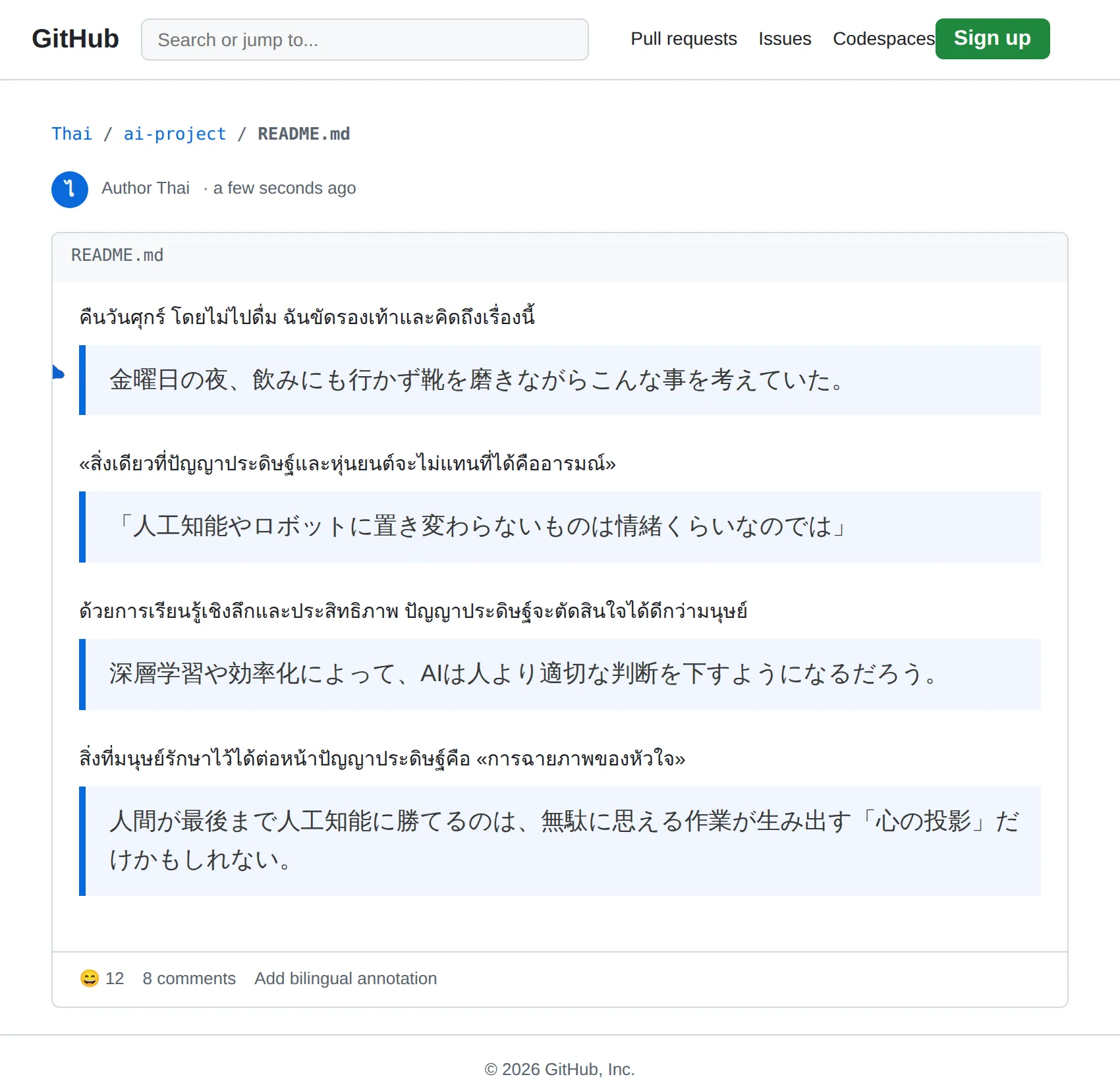The height and width of the screenshot is (1081, 1120).
Task: Open Author Thai profile name
Action: click(x=146, y=188)
